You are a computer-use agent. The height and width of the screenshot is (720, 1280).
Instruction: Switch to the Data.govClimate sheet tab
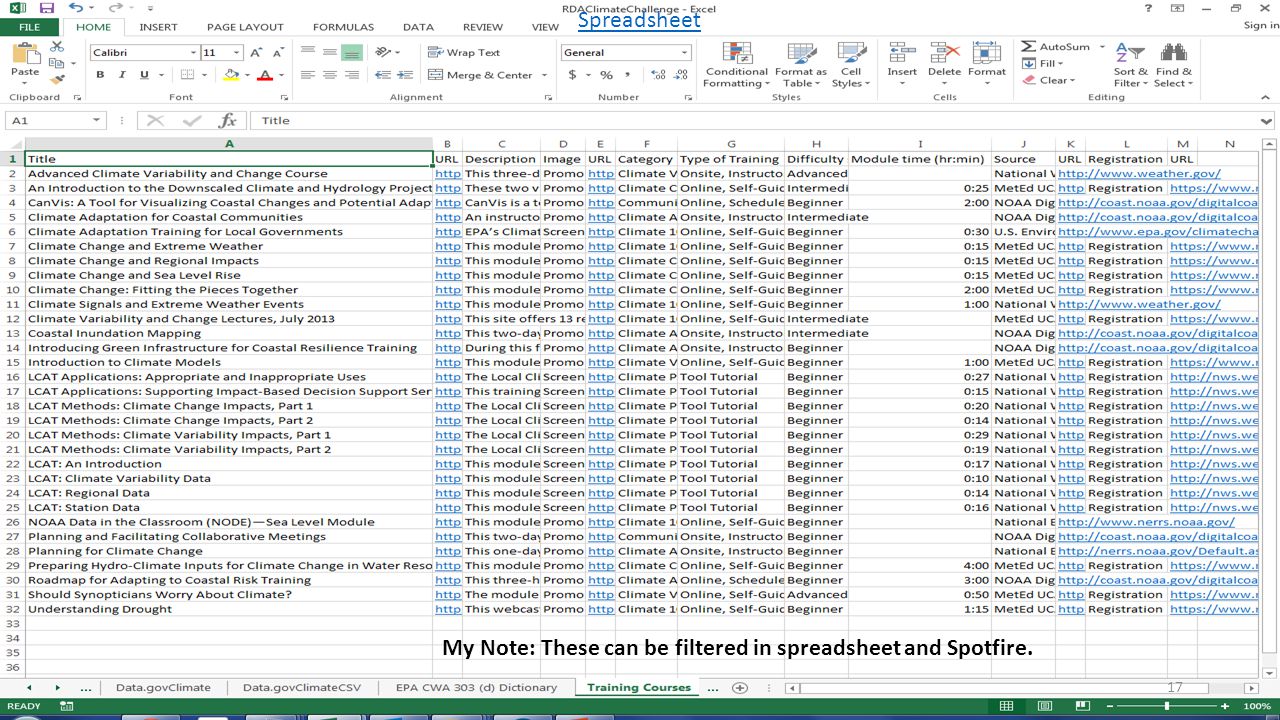coord(163,688)
